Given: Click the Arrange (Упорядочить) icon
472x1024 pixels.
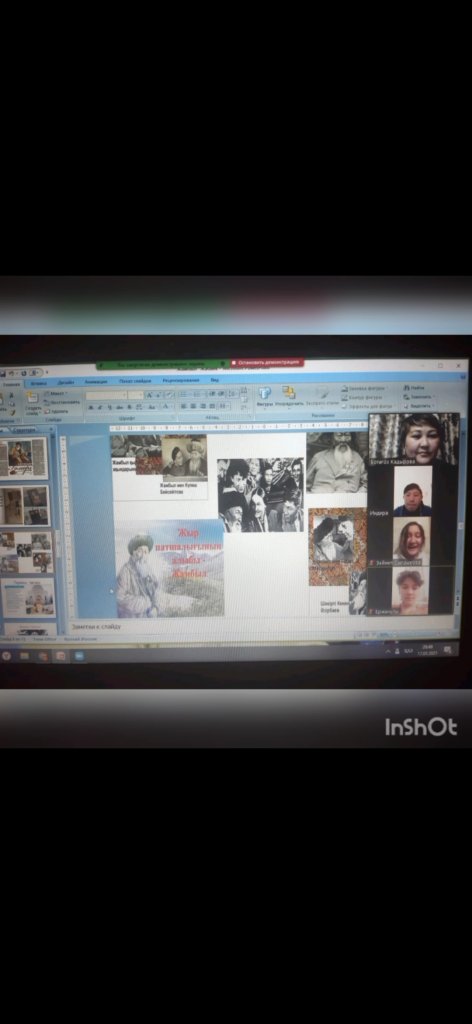Looking at the screenshot, I should (288, 396).
